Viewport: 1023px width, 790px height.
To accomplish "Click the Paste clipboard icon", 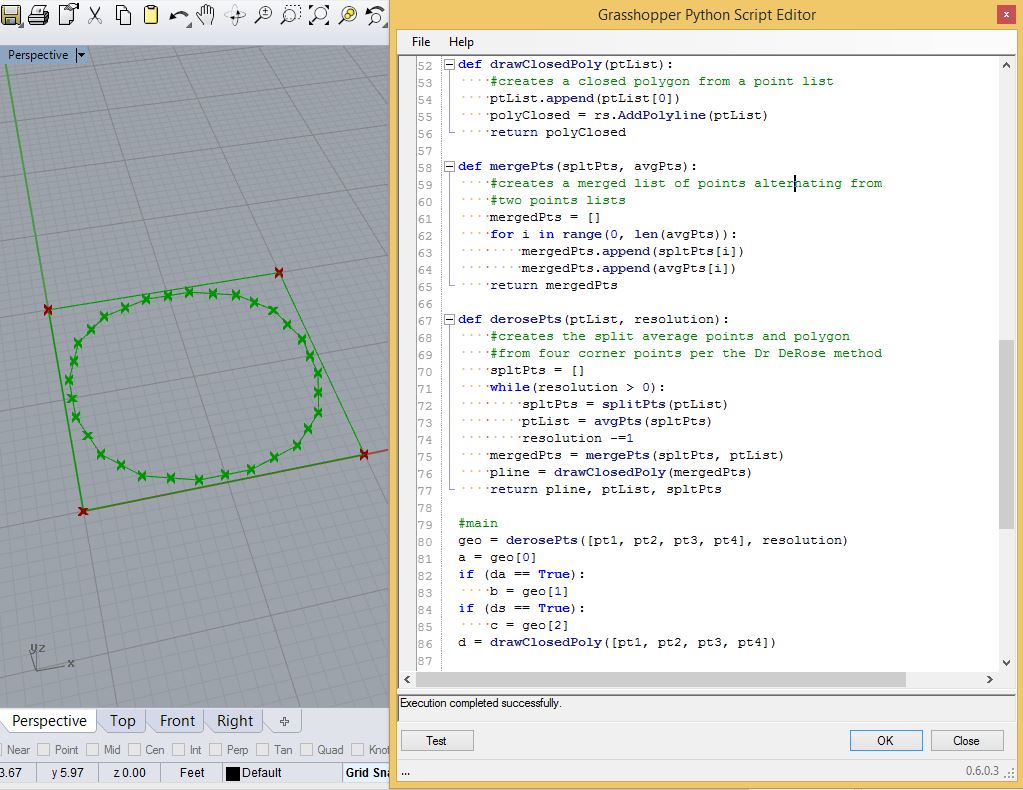I will [151, 14].
